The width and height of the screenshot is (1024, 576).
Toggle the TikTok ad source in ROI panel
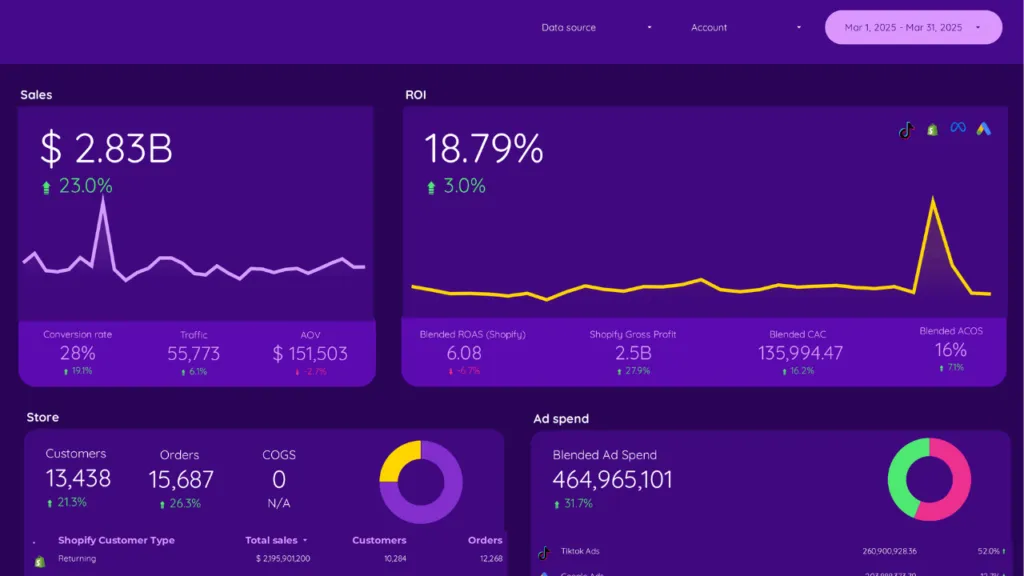(x=906, y=129)
